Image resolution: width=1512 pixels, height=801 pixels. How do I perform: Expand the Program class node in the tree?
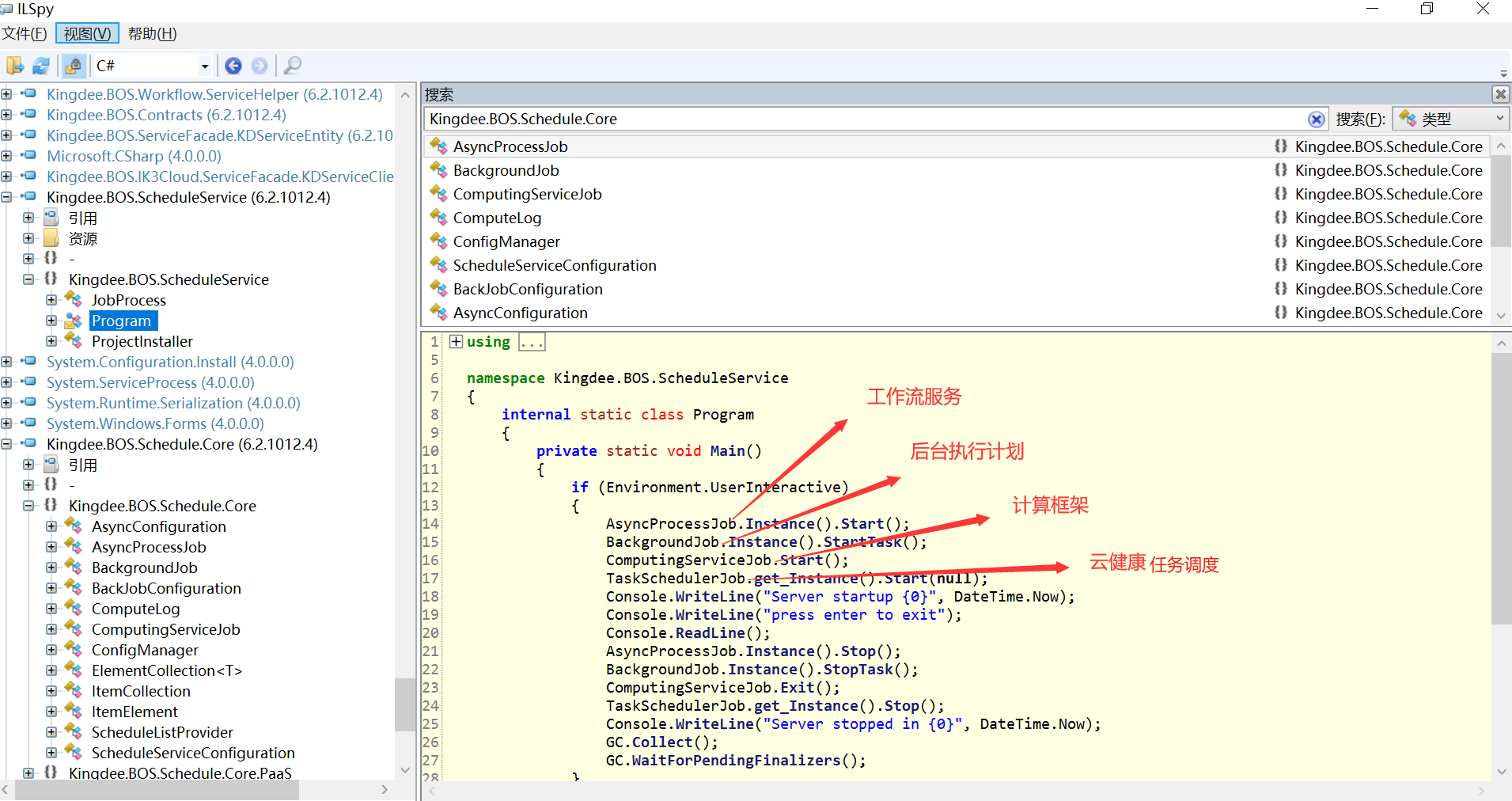[x=51, y=321]
